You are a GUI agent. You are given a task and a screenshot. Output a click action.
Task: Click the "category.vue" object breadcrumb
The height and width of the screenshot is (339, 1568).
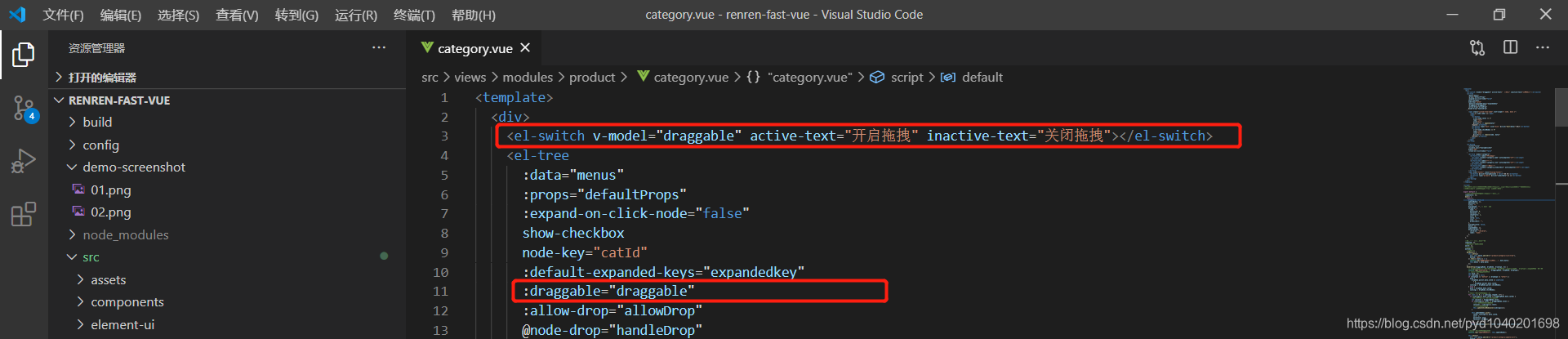click(x=809, y=77)
